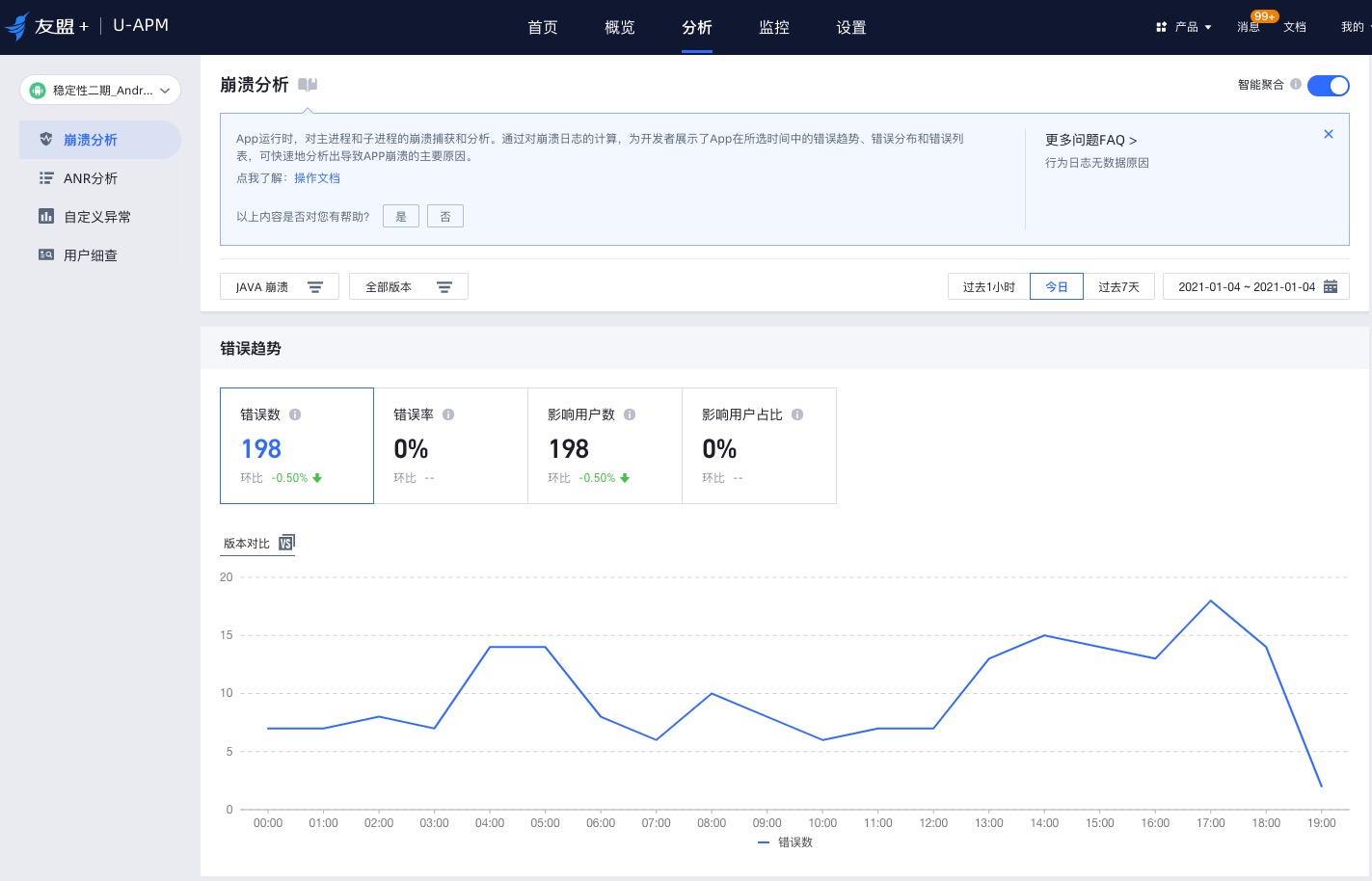This screenshot has width=1372, height=881.
Task: Open the 设置 tab
Action: coord(851,27)
